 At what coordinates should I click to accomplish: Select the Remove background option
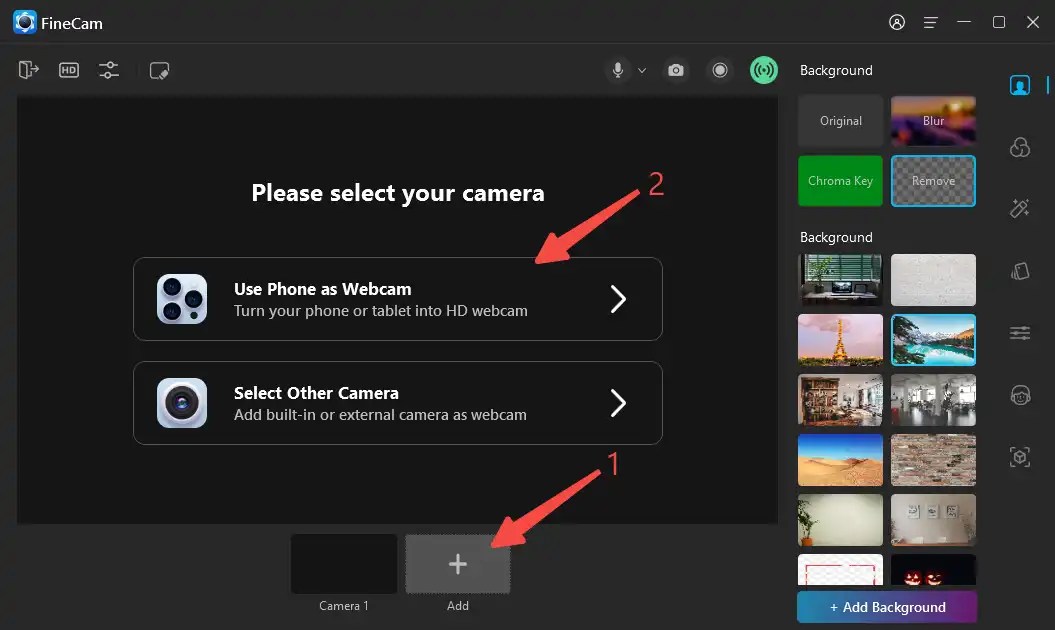coord(933,181)
